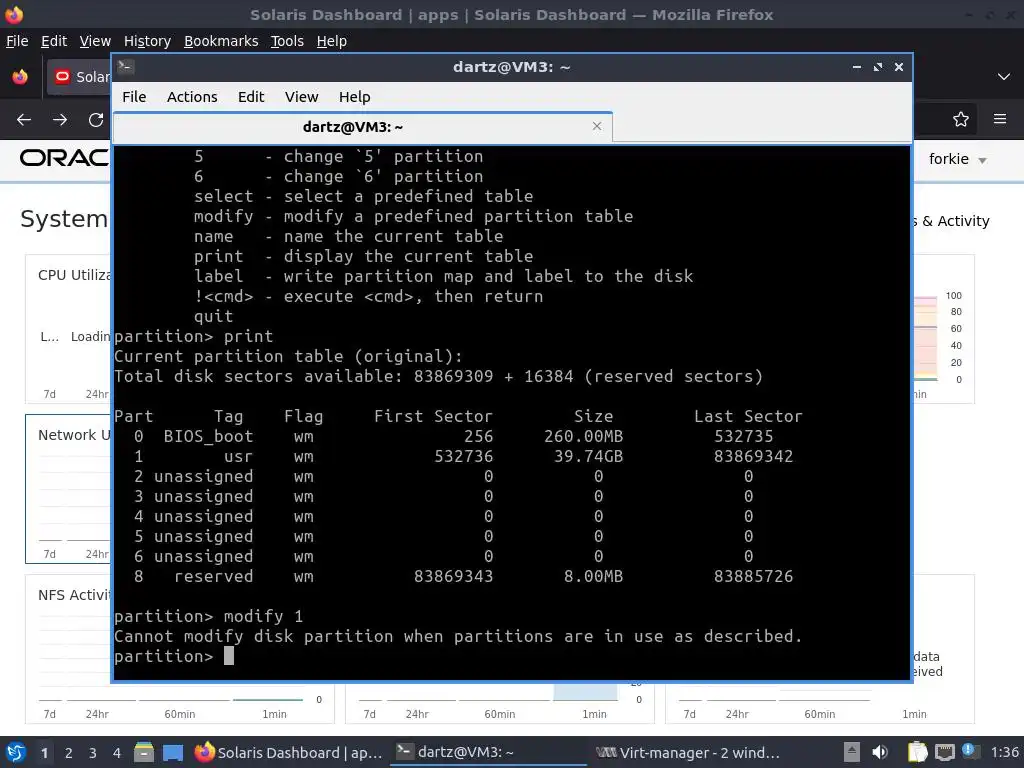Open the terminal File menu

(134, 97)
